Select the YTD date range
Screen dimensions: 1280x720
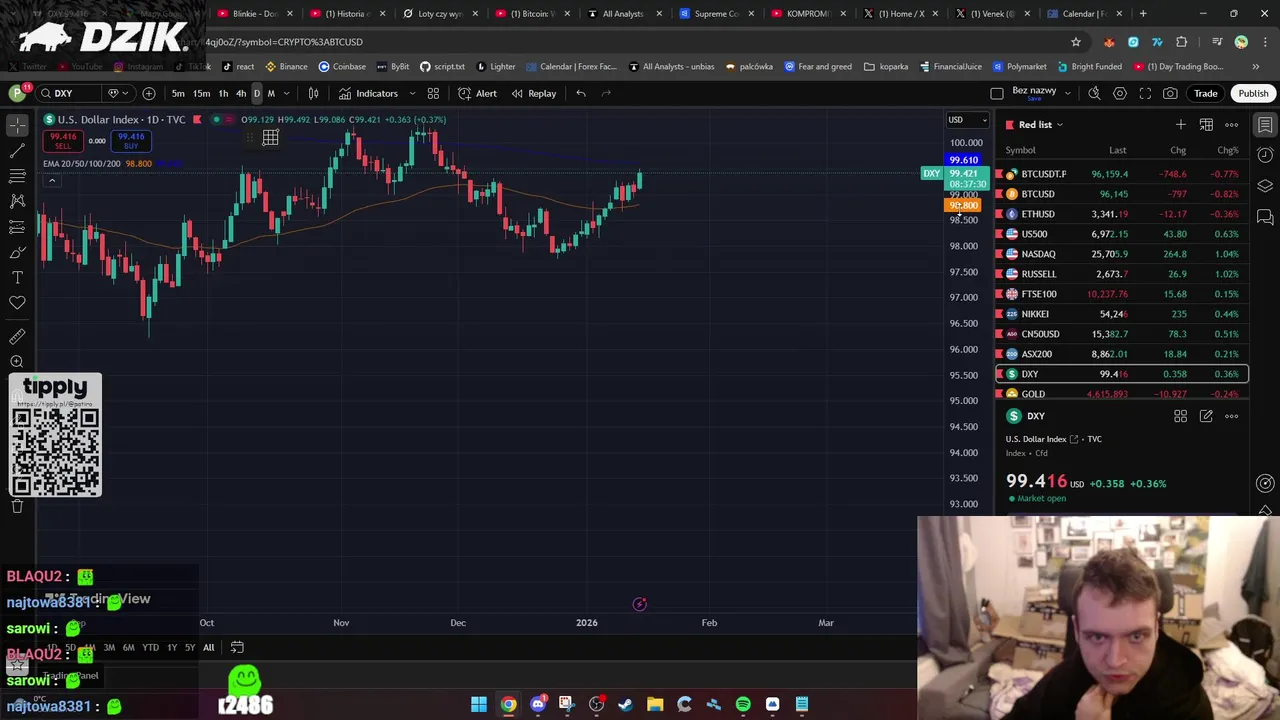point(150,647)
